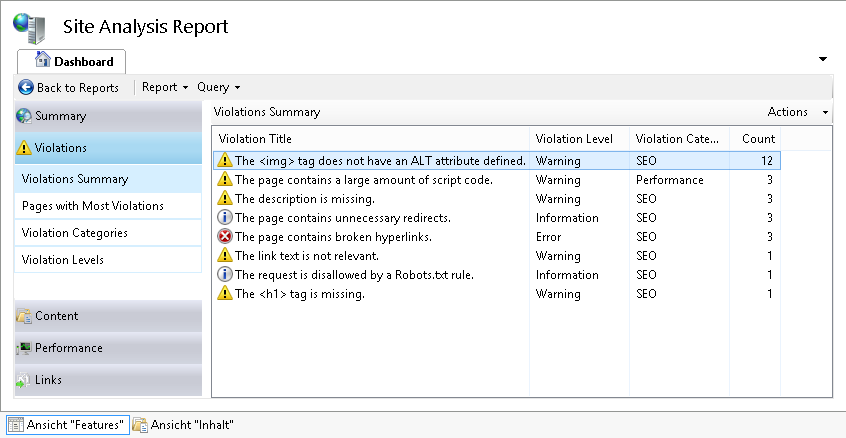
Task: Expand the Actions dropdown
Action: coord(797,112)
